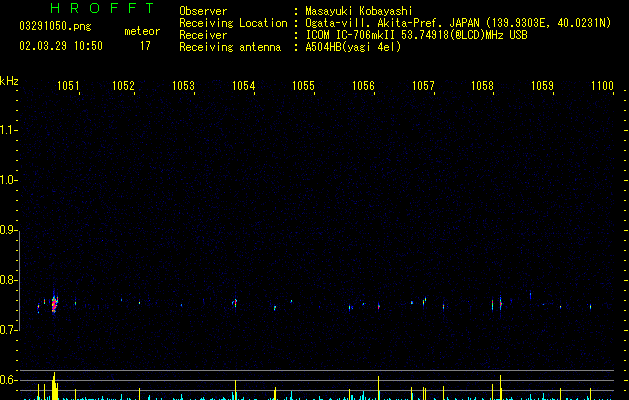This screenshot has height=400, width=629.
Task: Click the 1054 time axis label
Action: coord(243,86)
